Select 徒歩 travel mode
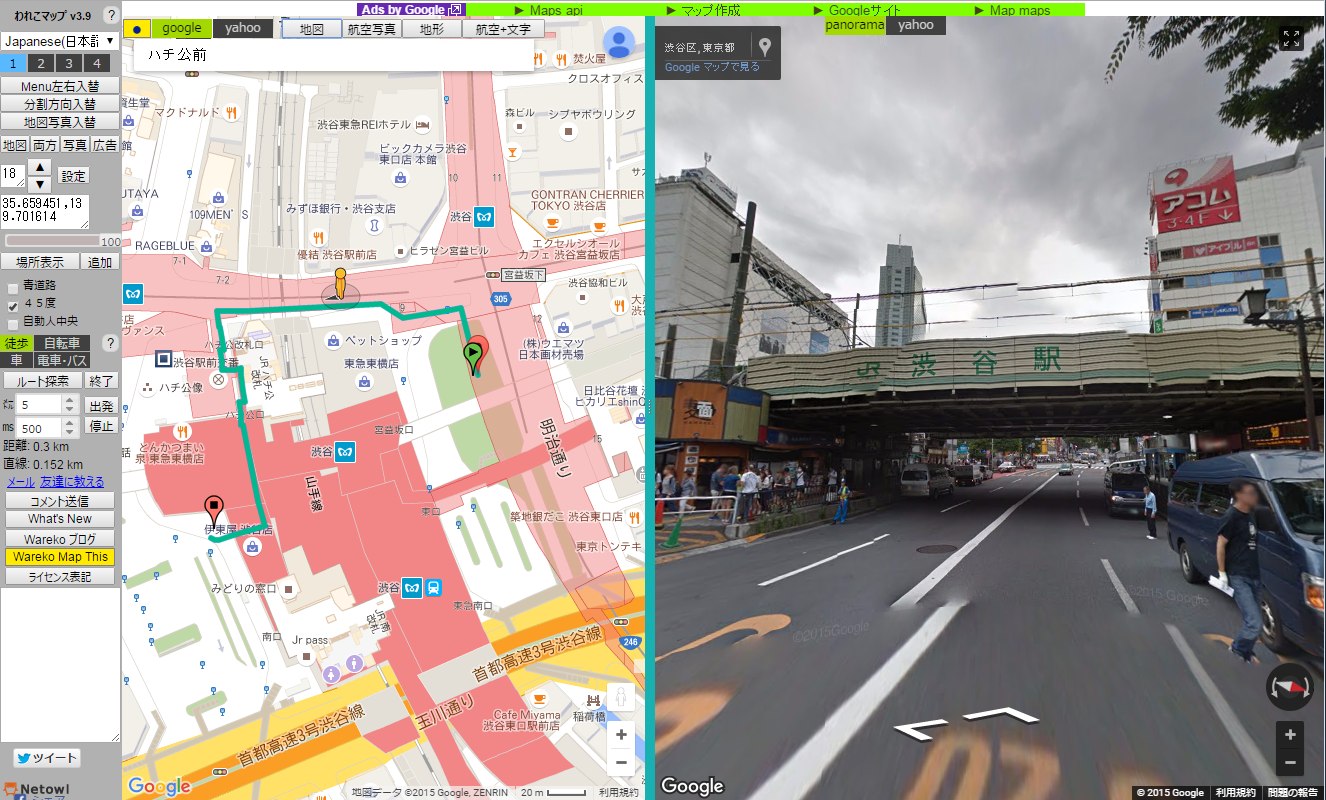 pos(16,343)
